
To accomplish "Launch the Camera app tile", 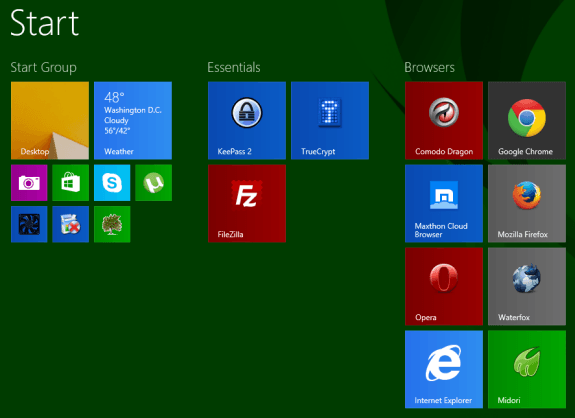I will tap(29, 183).
